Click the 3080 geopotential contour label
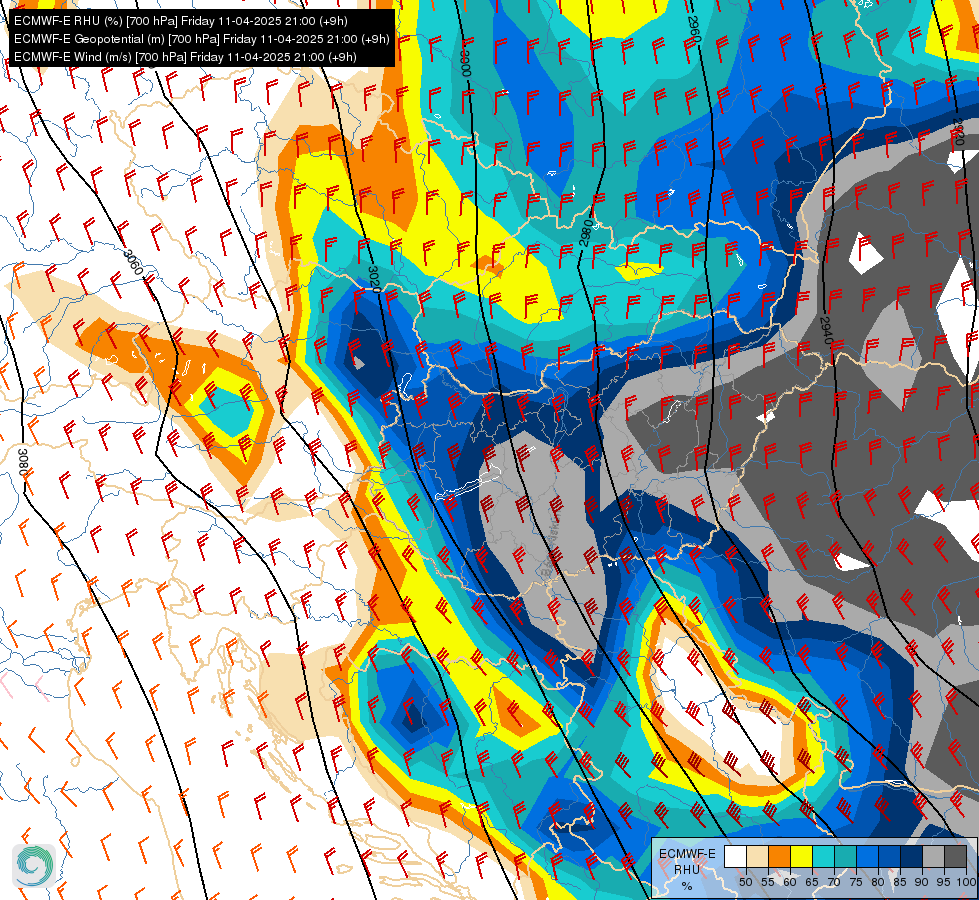This screenshot has width=979, height=900. pyautogui.click(x=23, y=462)
